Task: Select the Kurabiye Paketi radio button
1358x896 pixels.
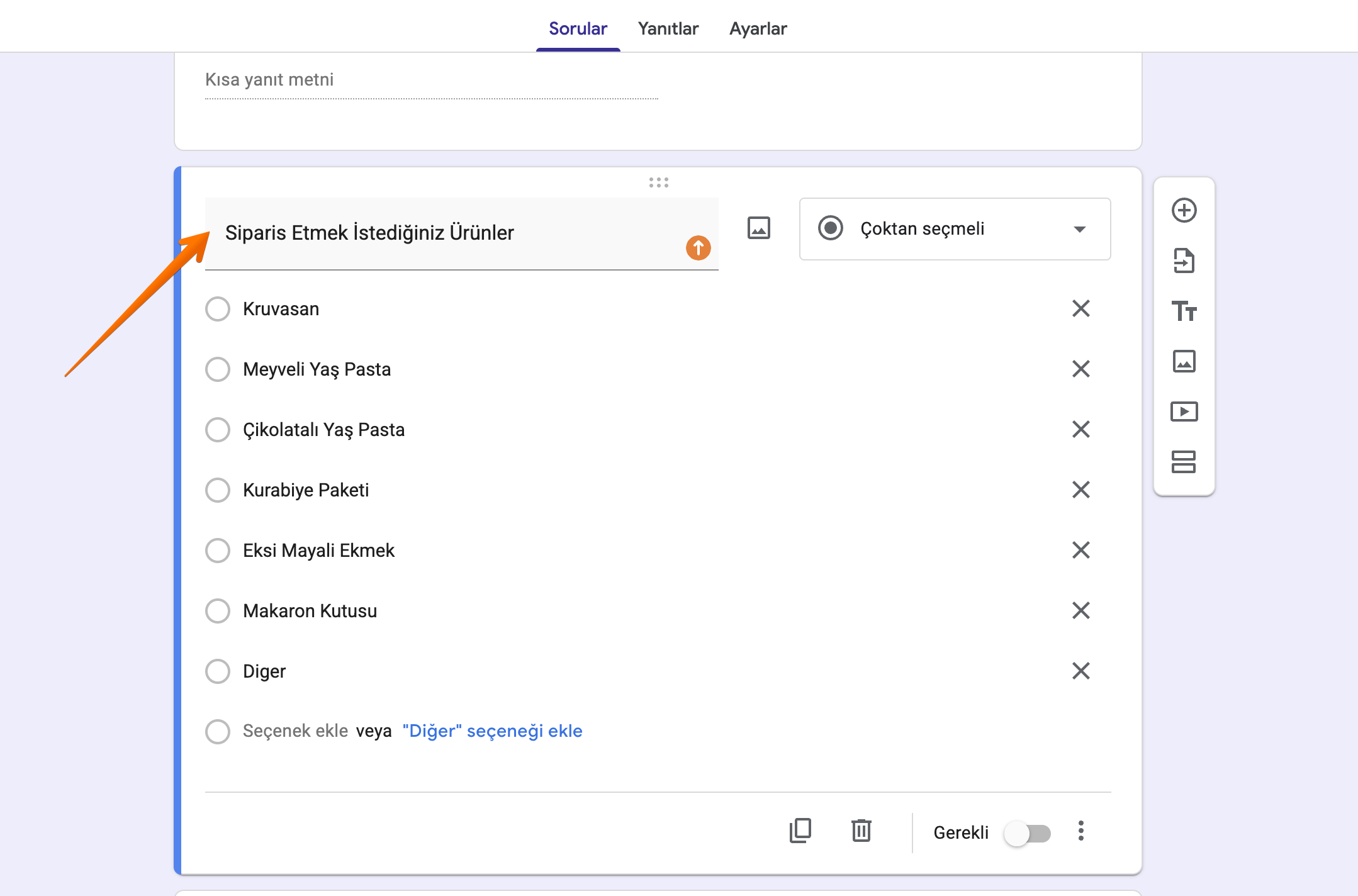Action: coord(218,490)
